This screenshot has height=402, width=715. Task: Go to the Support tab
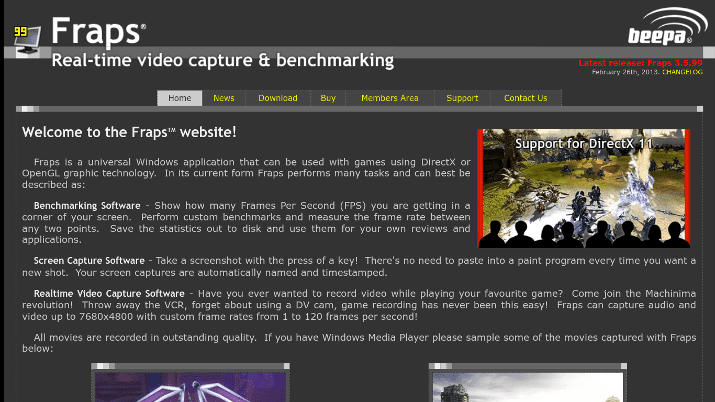tap(462, 98)
